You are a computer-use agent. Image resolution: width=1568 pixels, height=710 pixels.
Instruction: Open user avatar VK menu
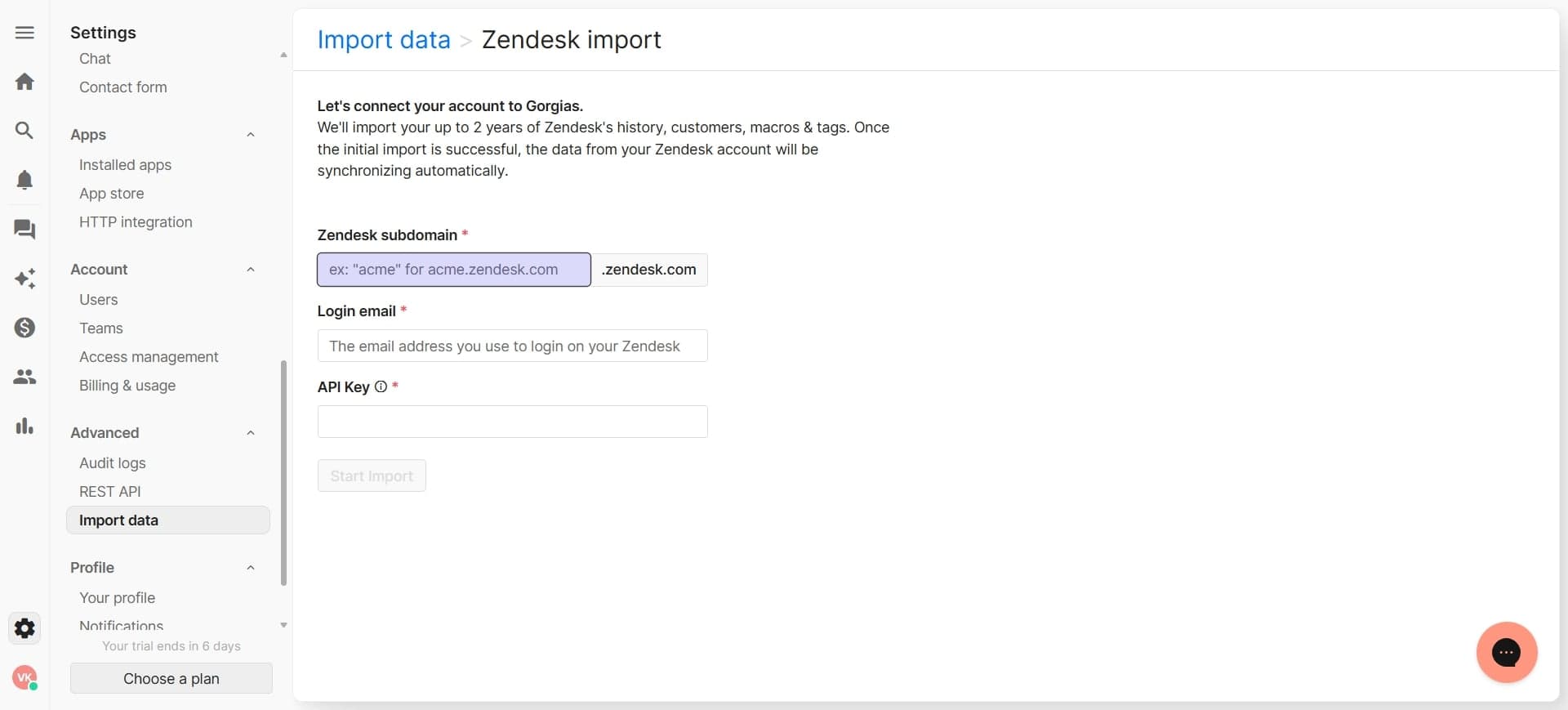point(24,677)
